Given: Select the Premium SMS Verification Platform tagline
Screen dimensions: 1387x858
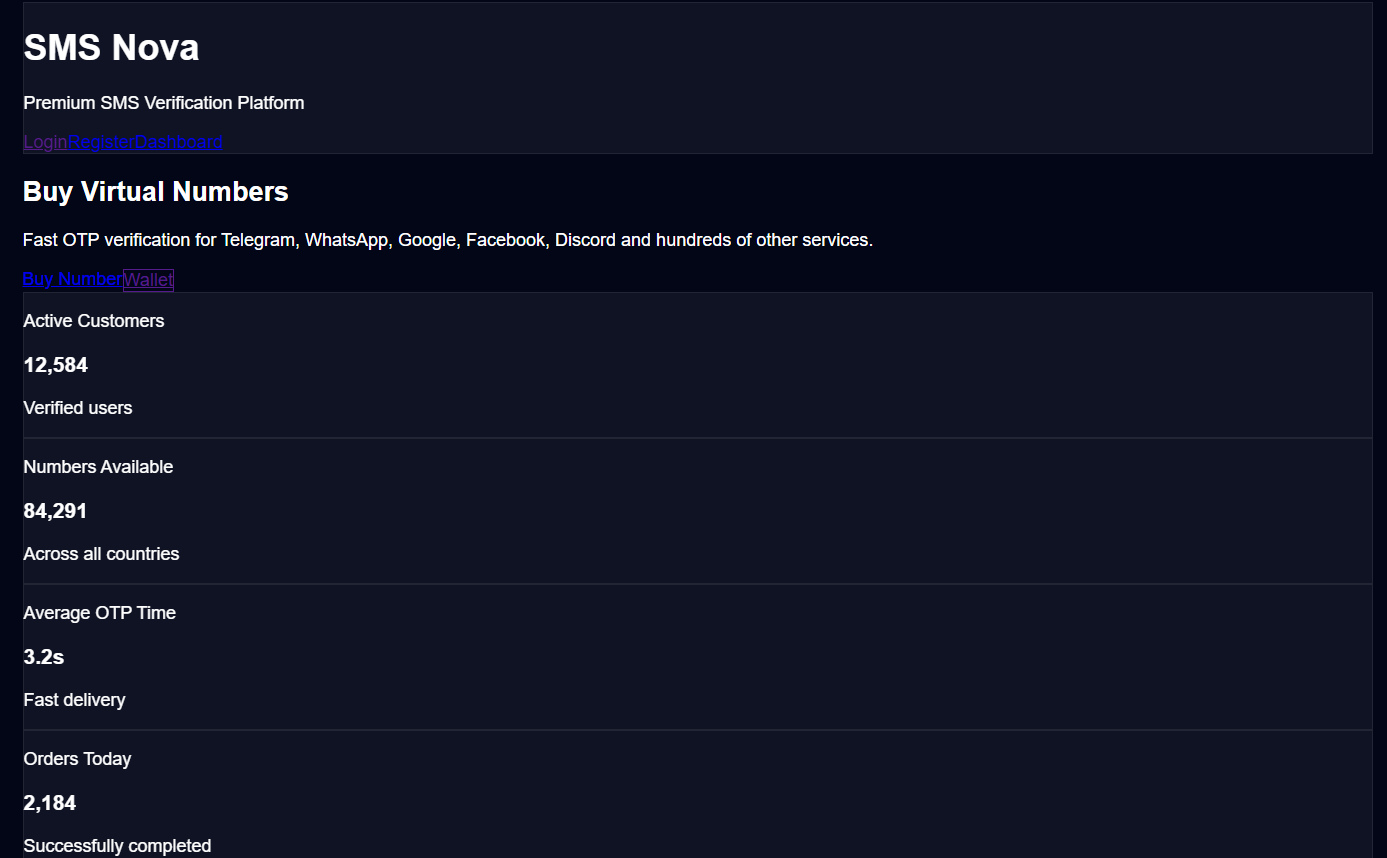Looking at the screenshot, I should click(x=164, y=103).
